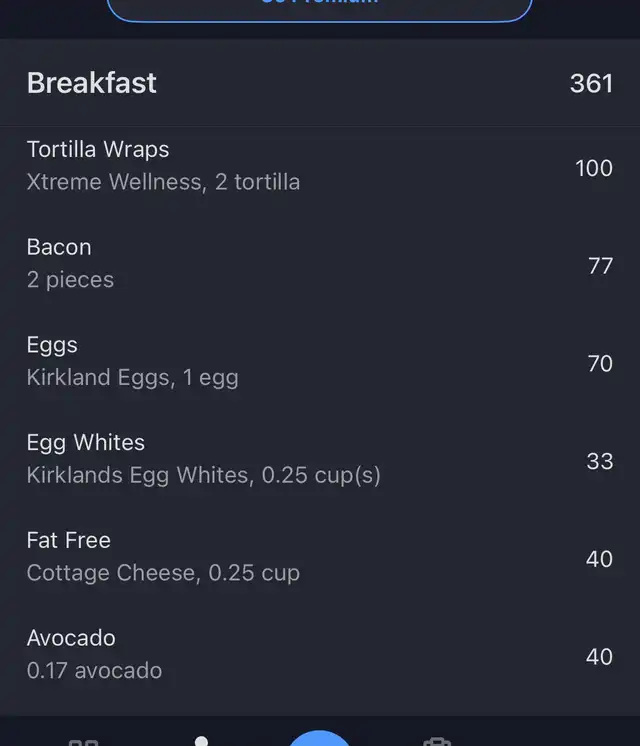Image resolution: width=640 pixels, height=746 pixels.
Task: Tap the 100 calorie value for Tortilla Wraps
Action: tap(594, 168)
